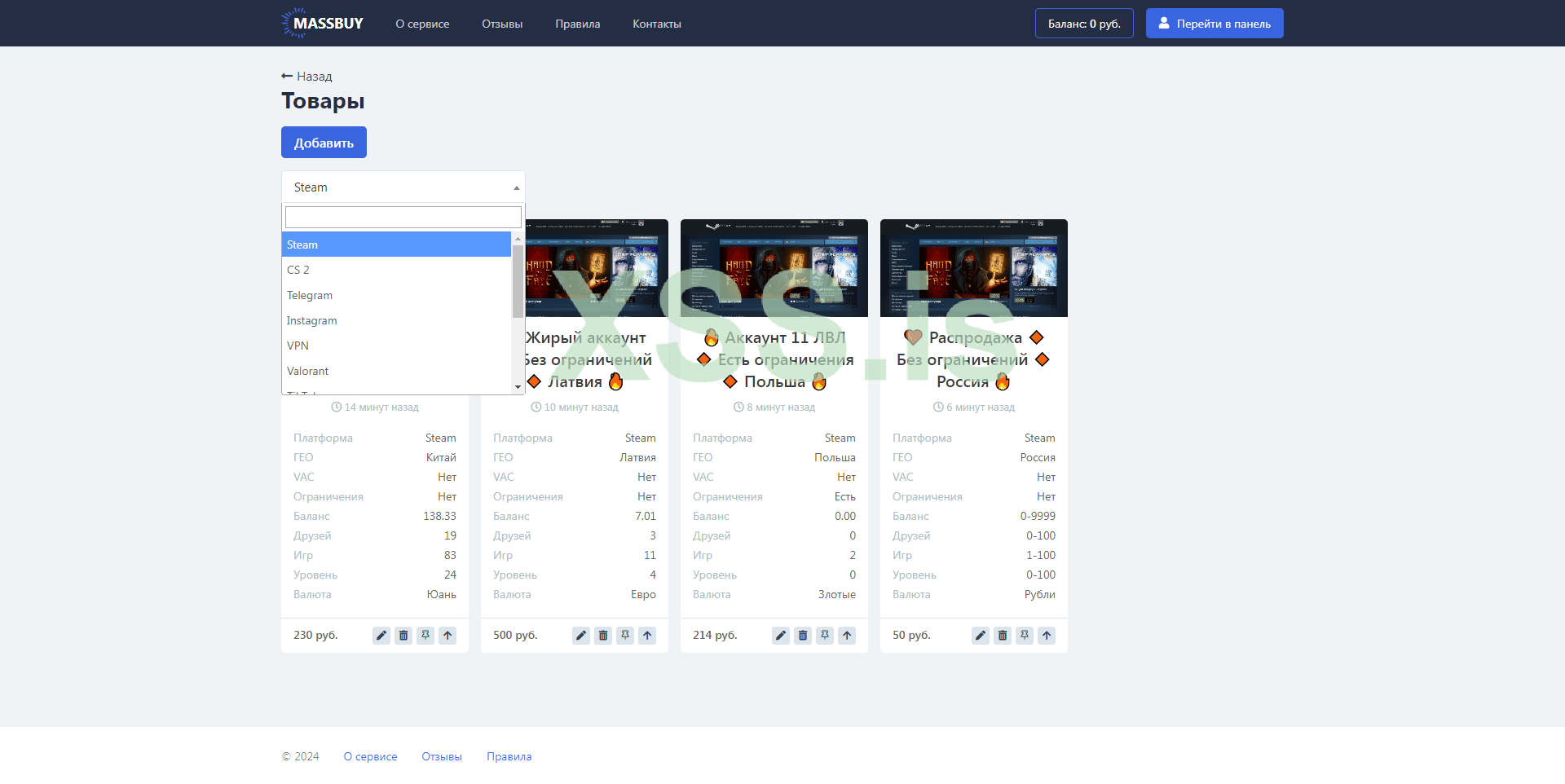Click the currency value Злотые

(x=837, y=594)
